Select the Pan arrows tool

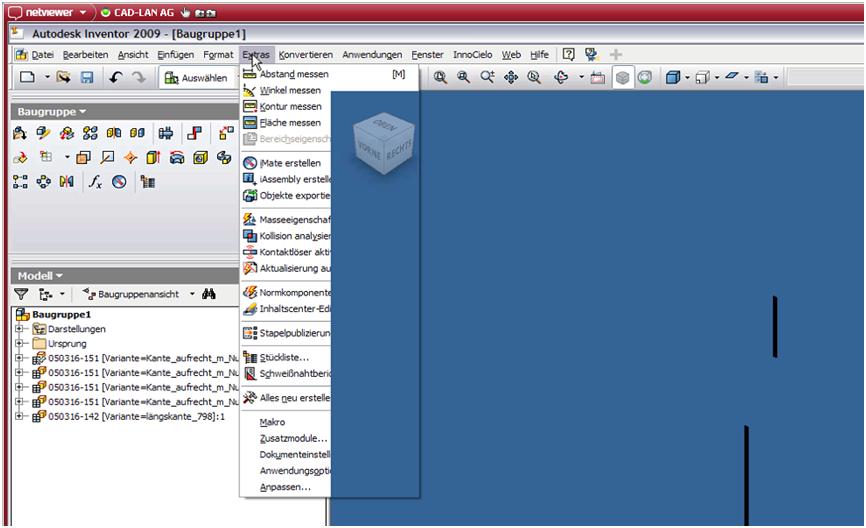[511, 77]
